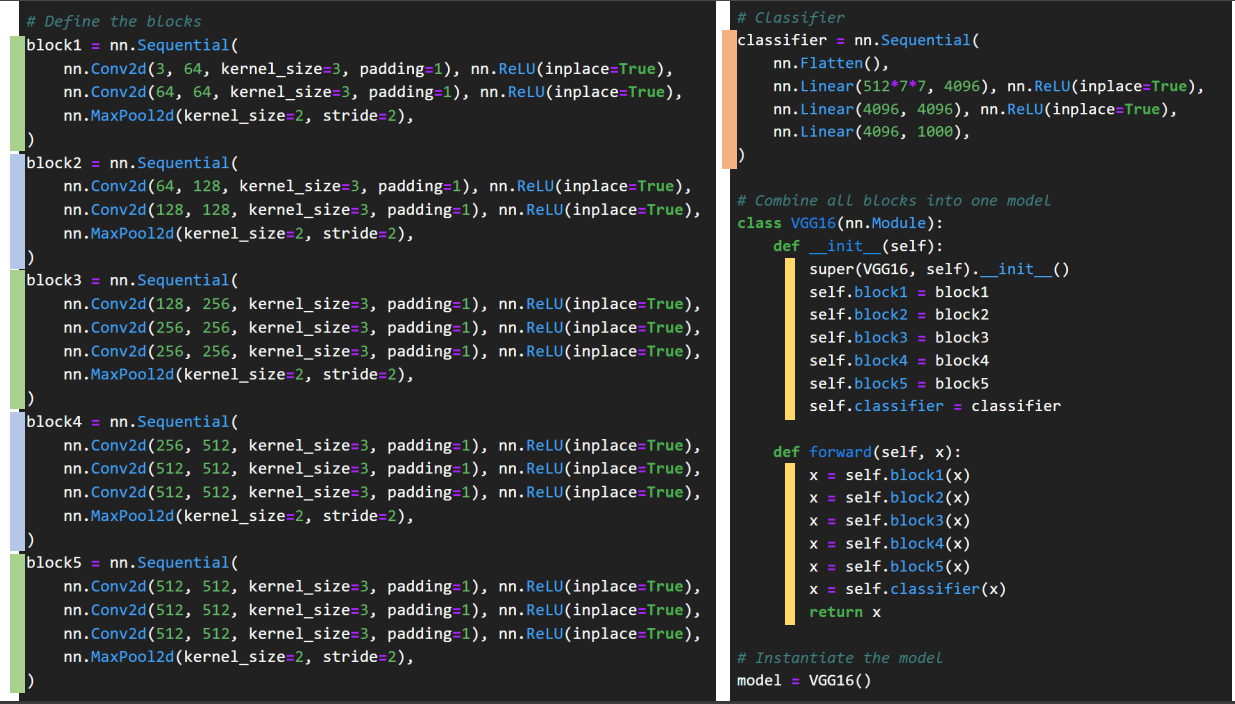Screen dimensions: 1235x704
Task: Click the 'def forward(self, x):' line
Action: point(867,452)
